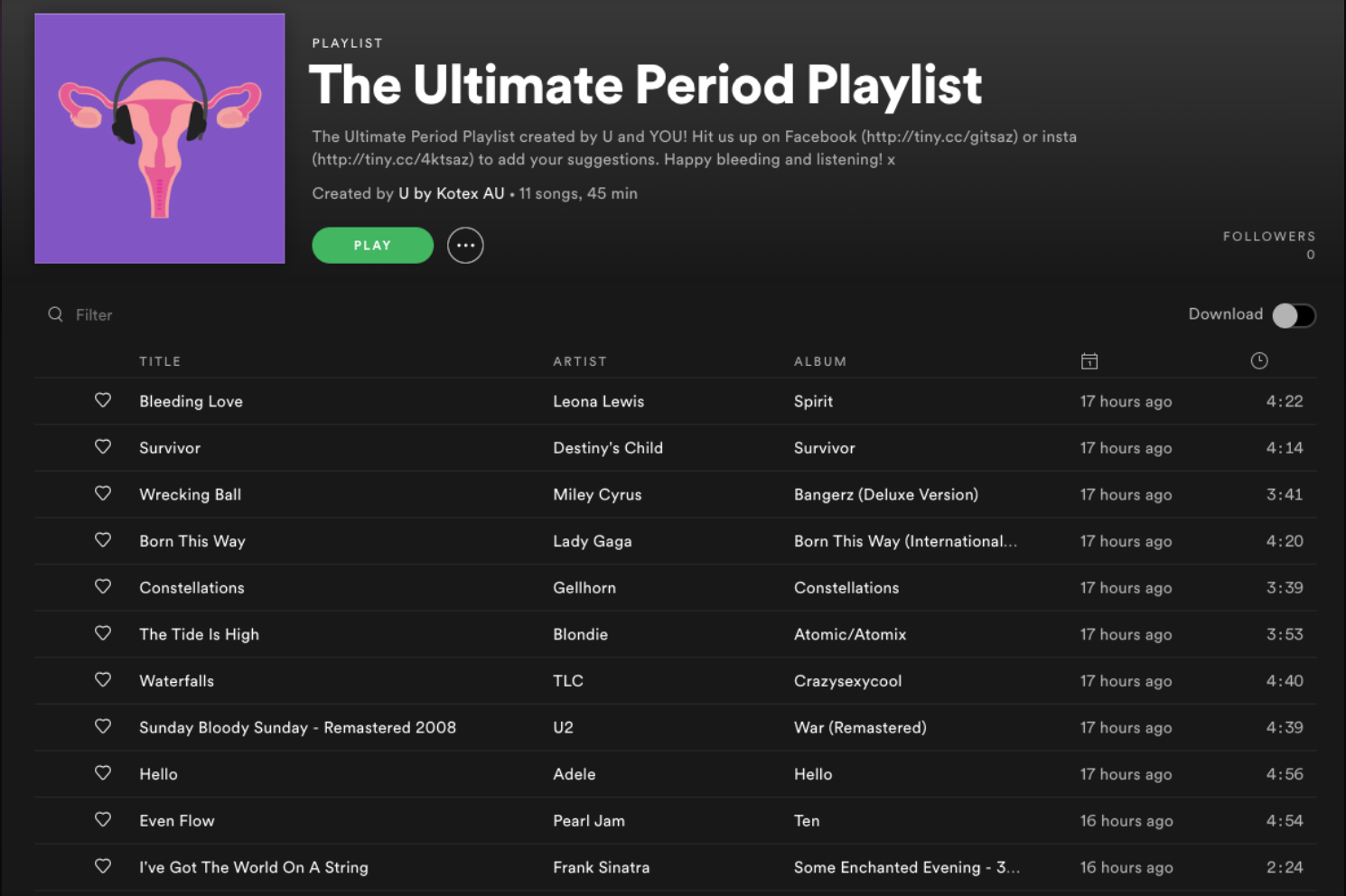
Task: Toggle the Download switch on
Action: [x=1294, y=315]
